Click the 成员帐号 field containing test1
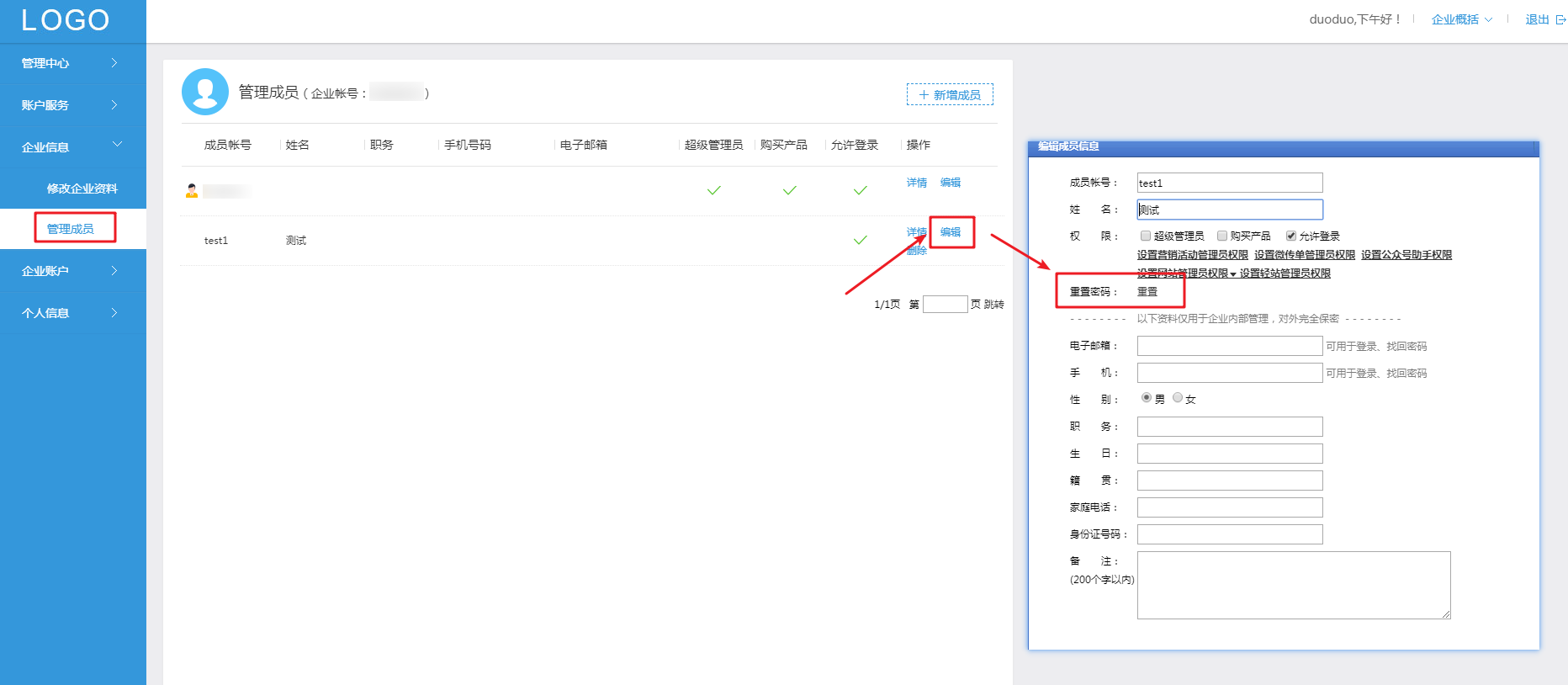 tap(1230, 183)
